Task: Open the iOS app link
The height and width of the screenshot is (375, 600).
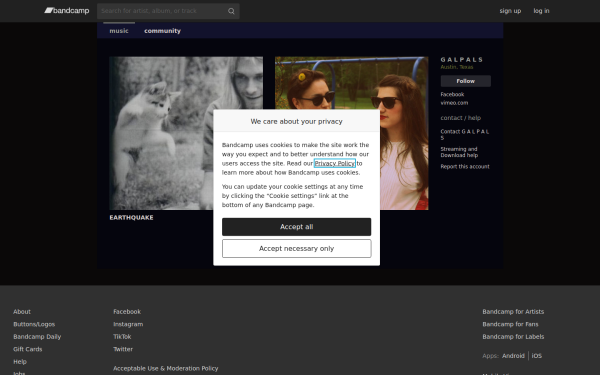Action: click(x=536, y=356)
